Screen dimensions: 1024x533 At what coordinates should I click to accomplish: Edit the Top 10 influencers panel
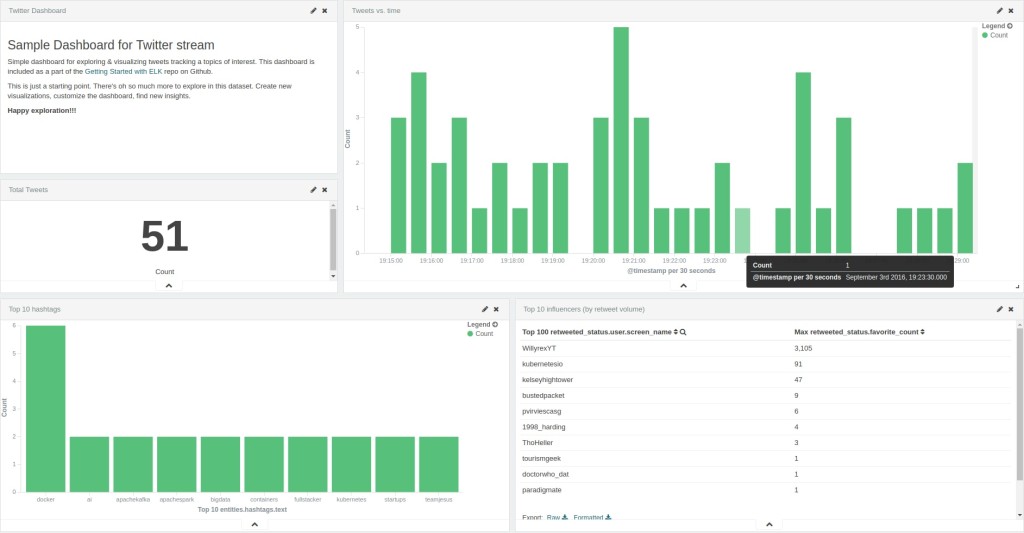998,309
